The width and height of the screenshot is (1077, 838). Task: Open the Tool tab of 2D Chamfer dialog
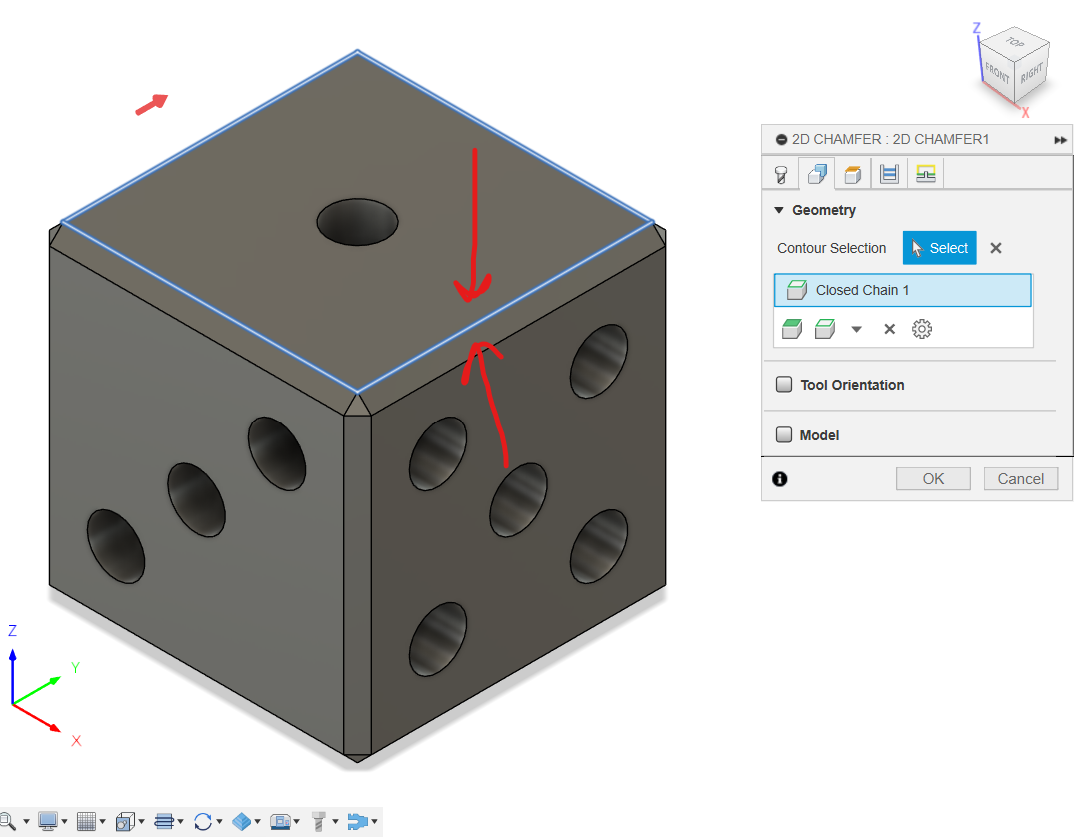pyautogui.click(x=781, y=173)
